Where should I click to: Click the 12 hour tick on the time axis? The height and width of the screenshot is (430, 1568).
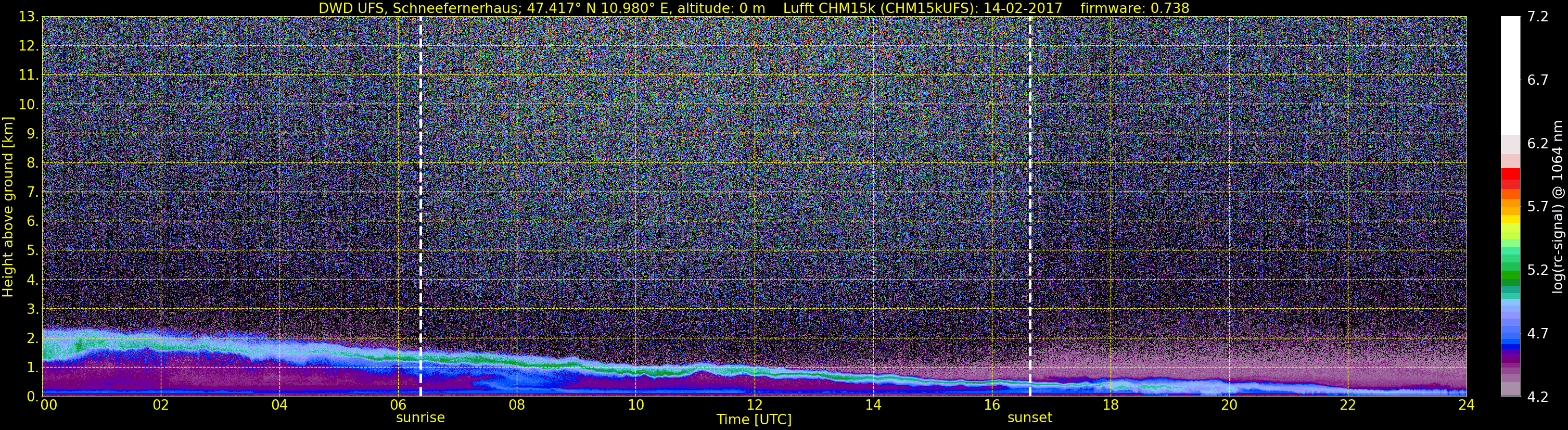coord(754,405)
